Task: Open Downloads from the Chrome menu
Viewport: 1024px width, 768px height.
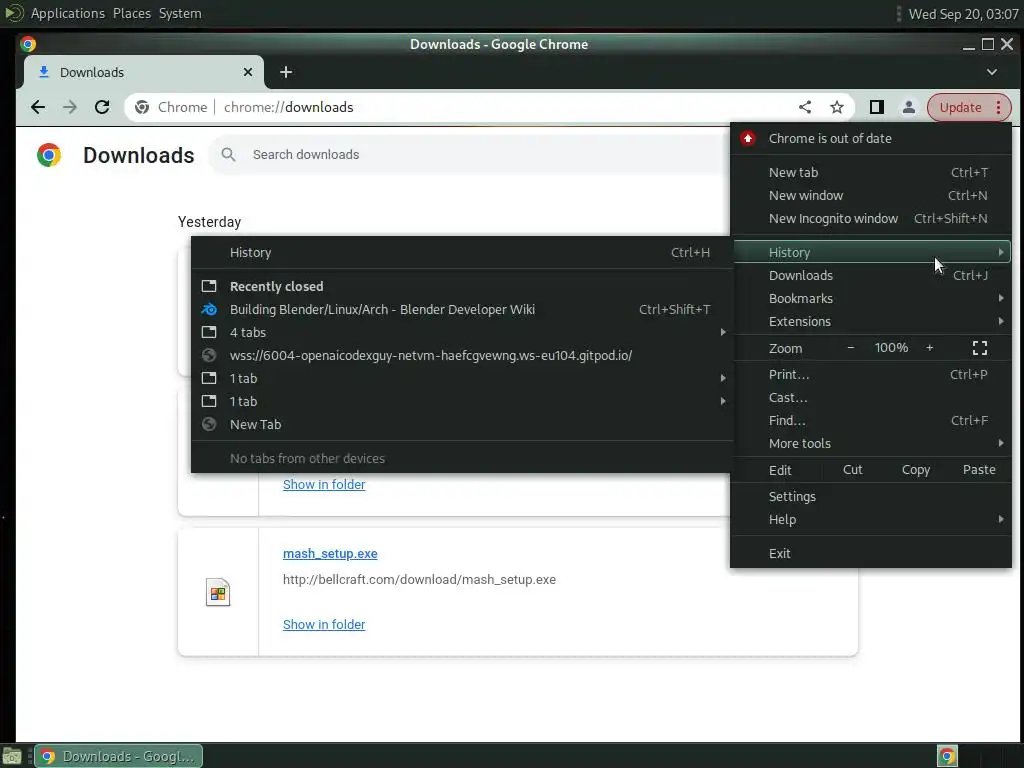Action: click(x=872, y=276)
